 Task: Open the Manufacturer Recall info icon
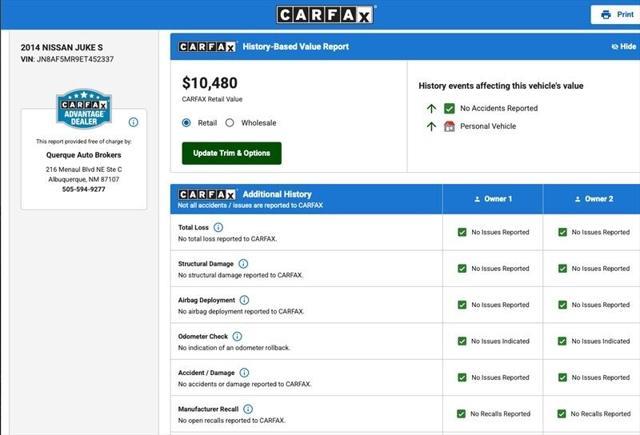coord(248,409)
